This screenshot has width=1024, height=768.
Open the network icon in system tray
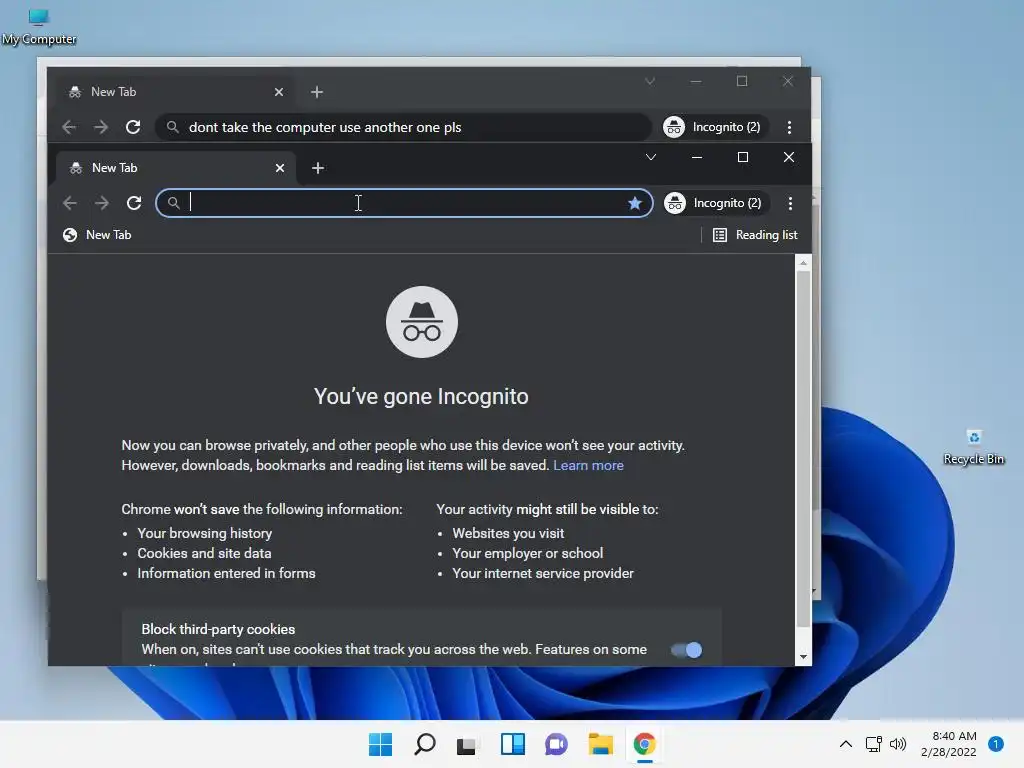pyautogui.click(x=874, y=744)
